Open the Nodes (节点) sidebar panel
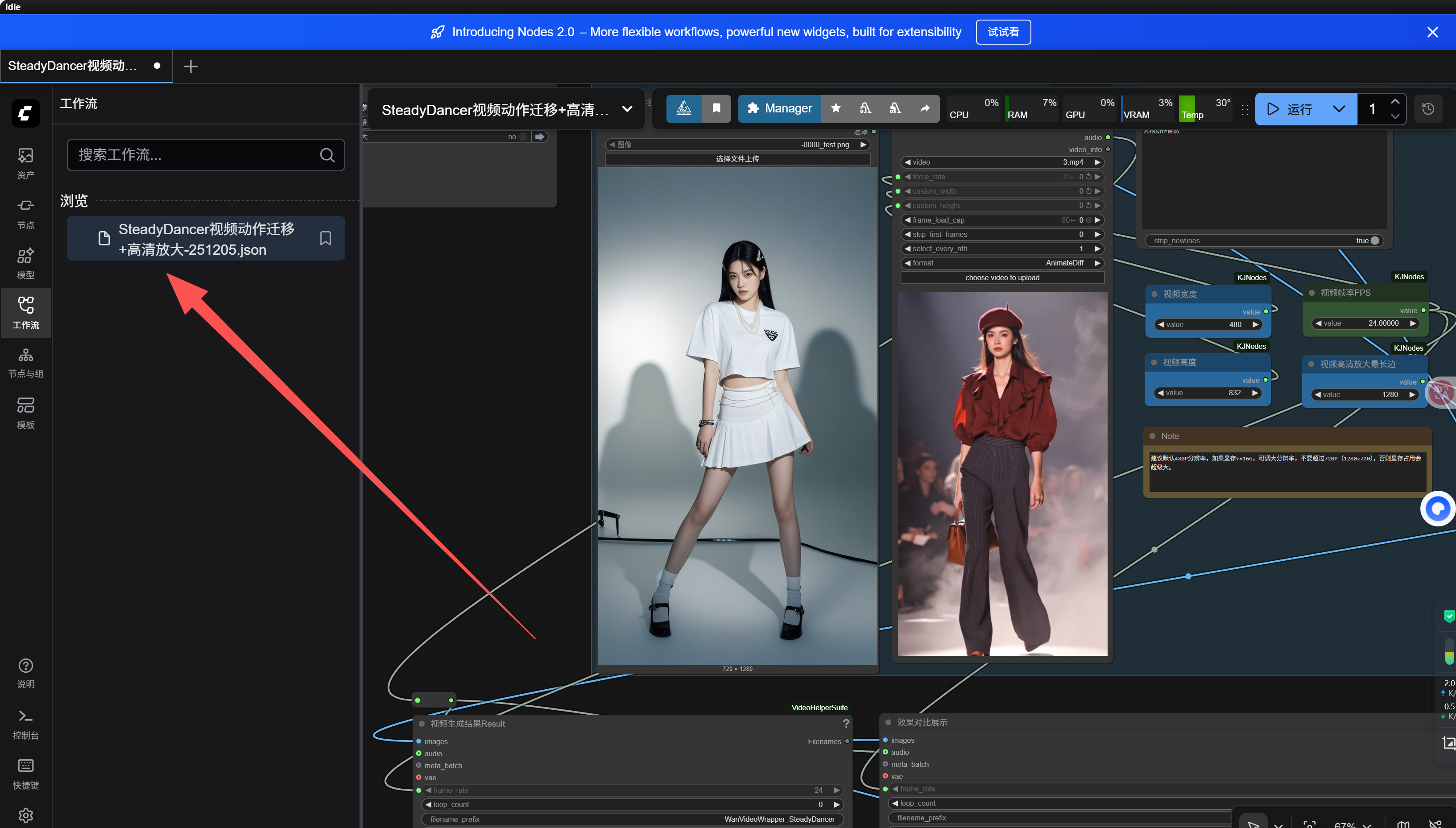The height and width of the screenshot is (828, 1456). pyautogui.click(x=25, y=213)
